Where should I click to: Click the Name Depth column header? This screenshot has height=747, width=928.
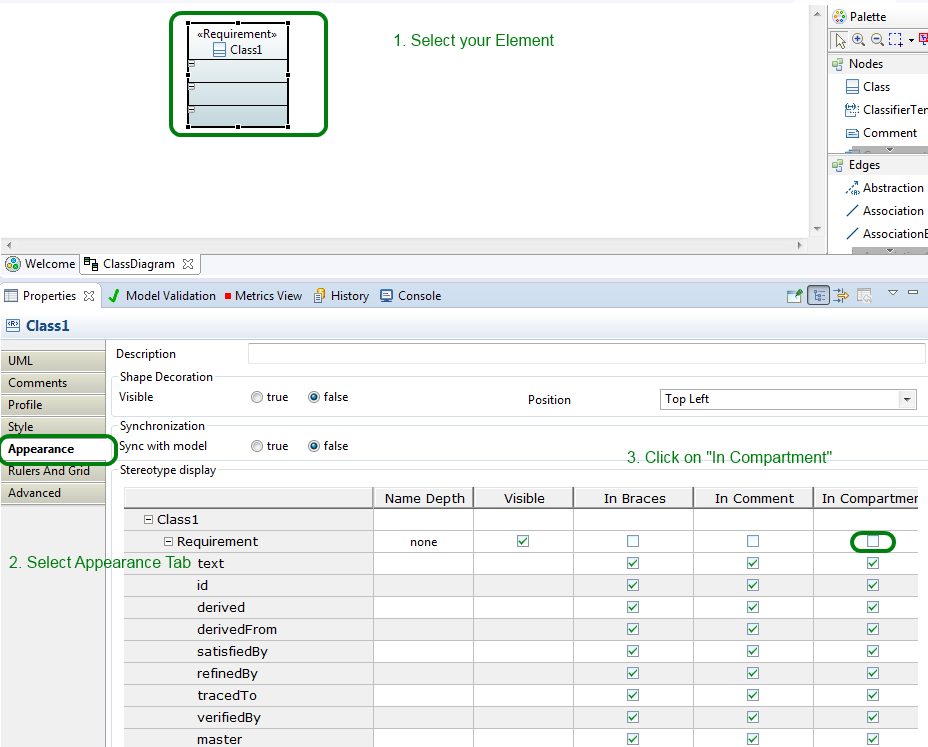[424, 498]
